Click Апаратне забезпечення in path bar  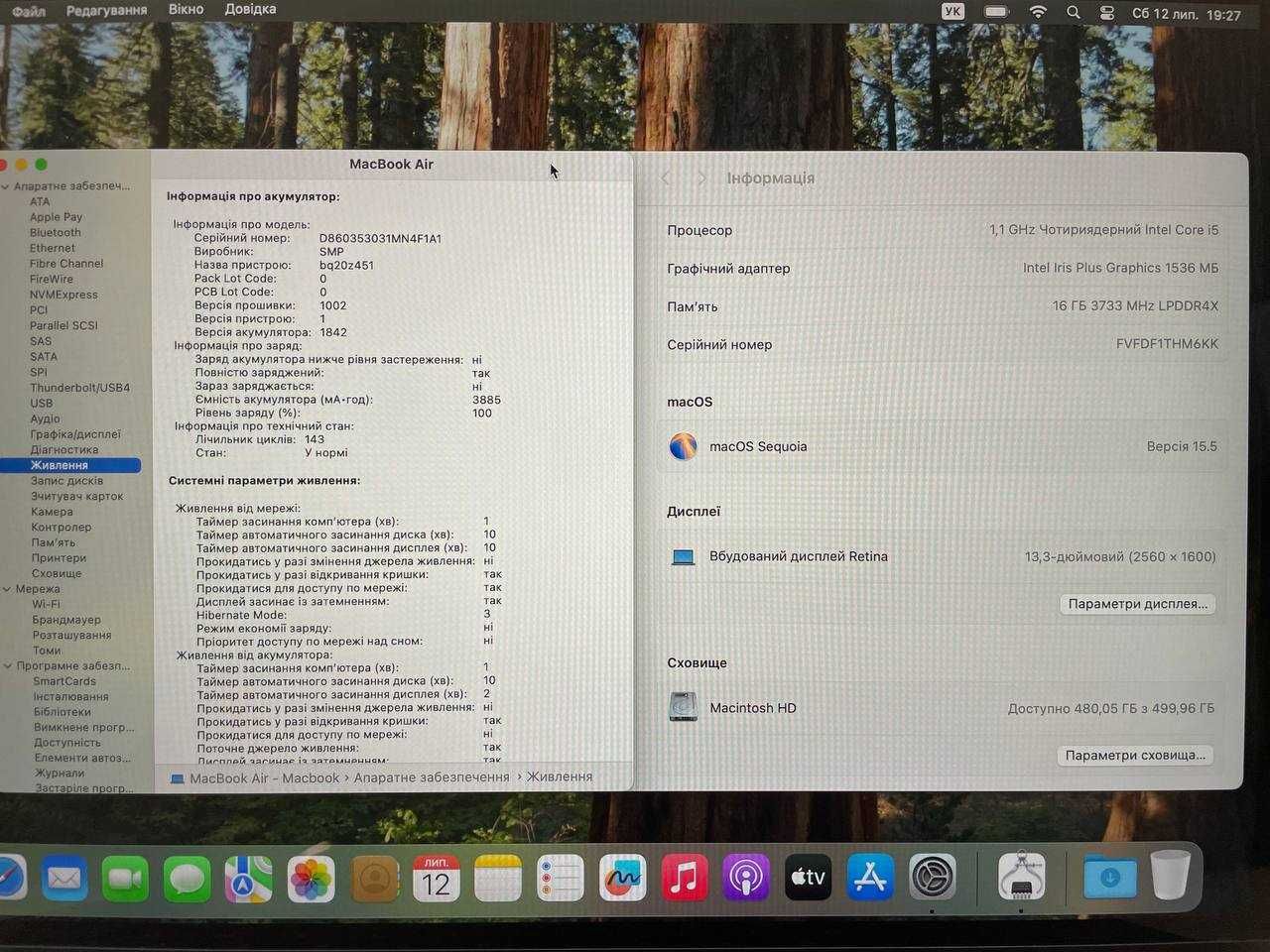432,777
